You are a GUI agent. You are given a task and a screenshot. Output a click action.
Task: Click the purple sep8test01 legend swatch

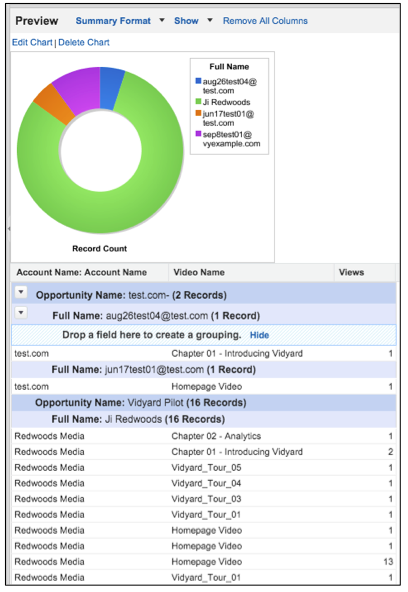(x=199, y=134)
